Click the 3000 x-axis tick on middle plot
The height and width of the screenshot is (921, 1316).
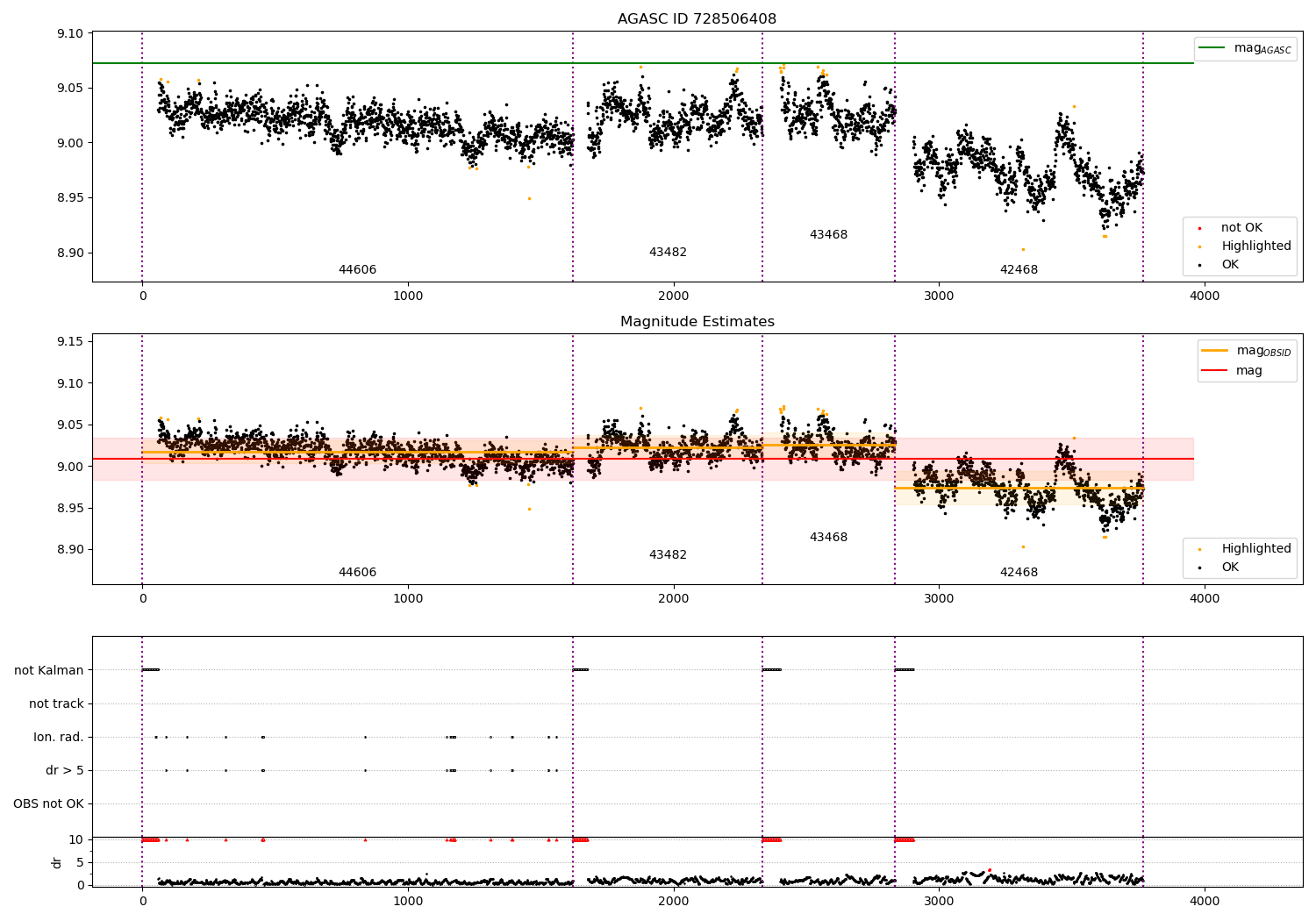tap(939, 598)
